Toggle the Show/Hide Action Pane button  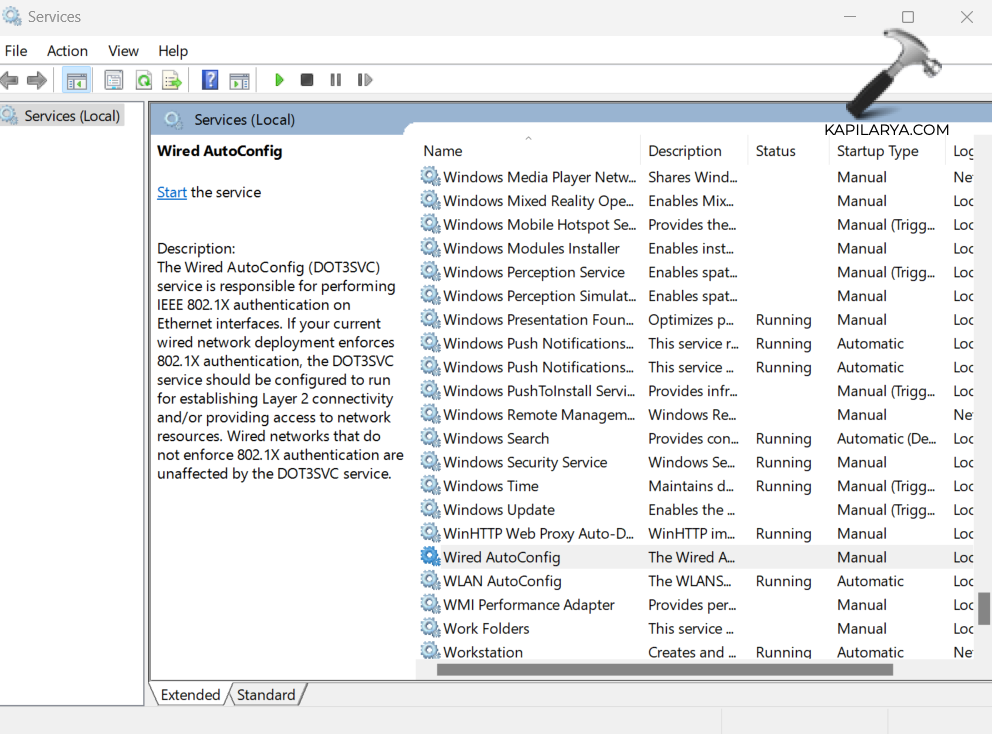click(x=239, y=80)
